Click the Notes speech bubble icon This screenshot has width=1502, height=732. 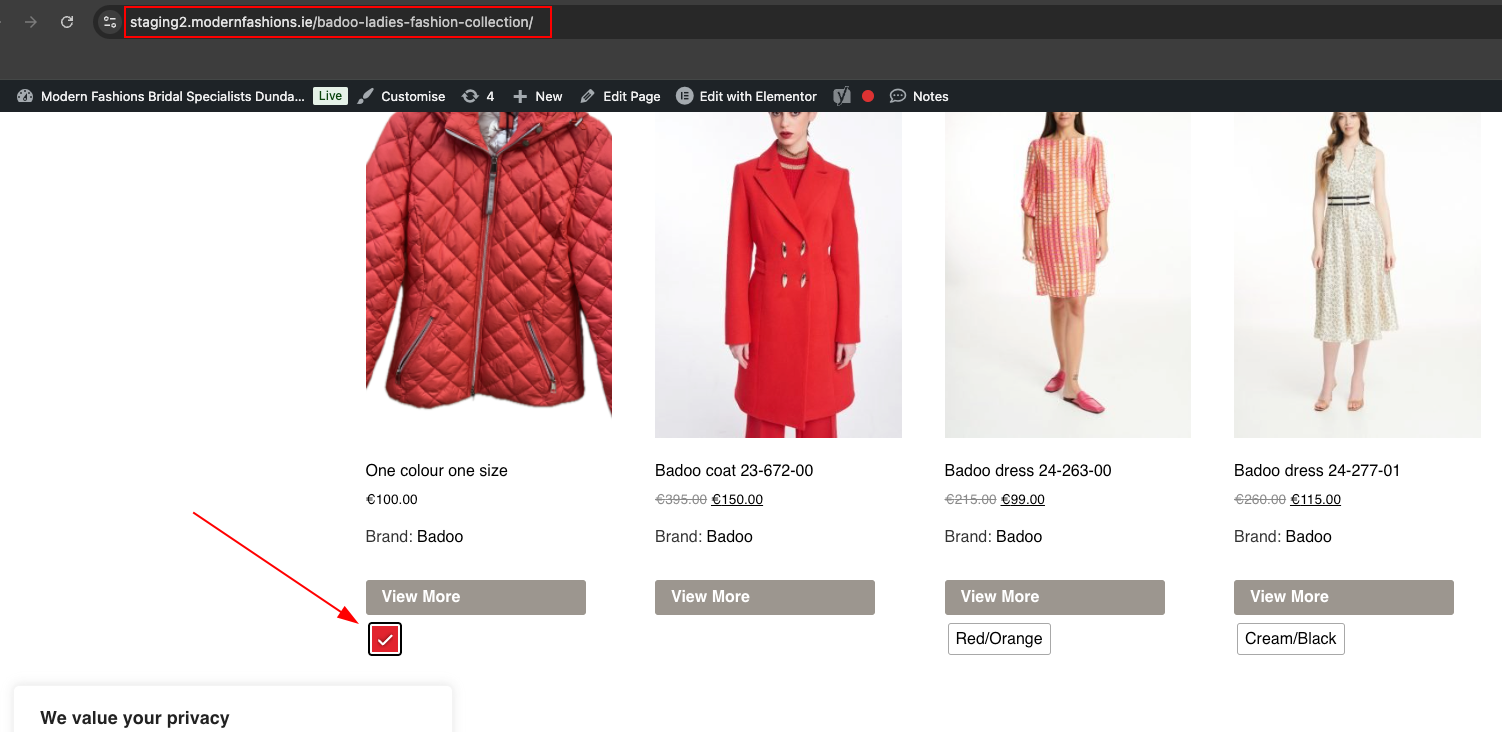click(898, 96)
